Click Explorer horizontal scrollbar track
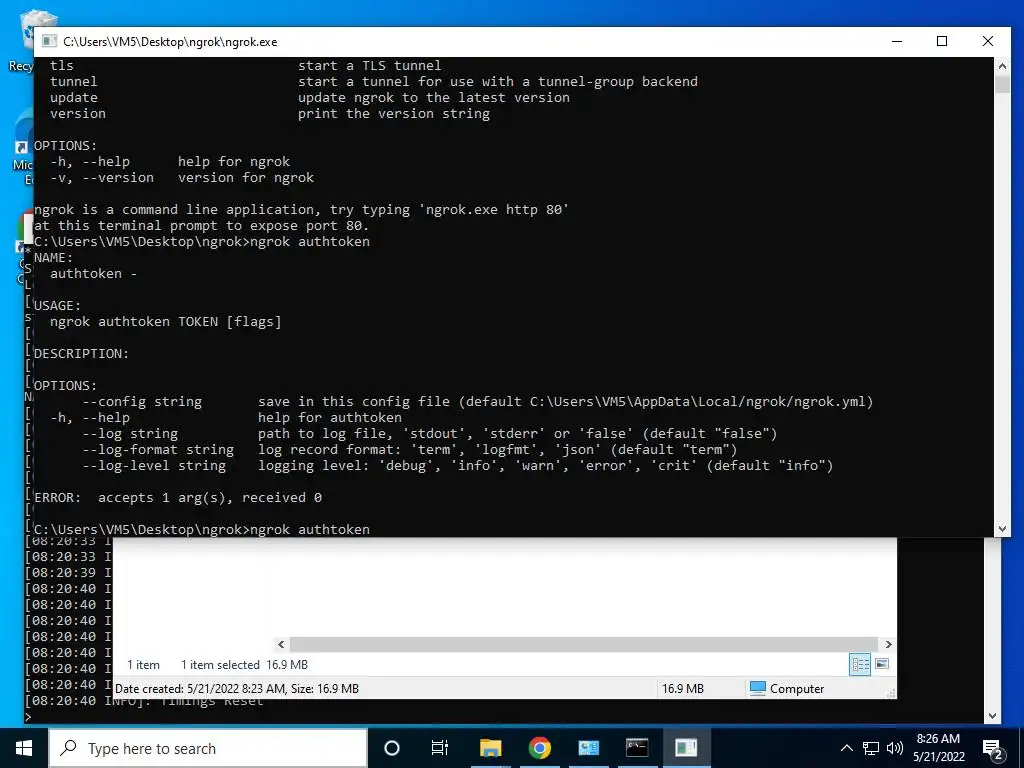 [584, 644]
